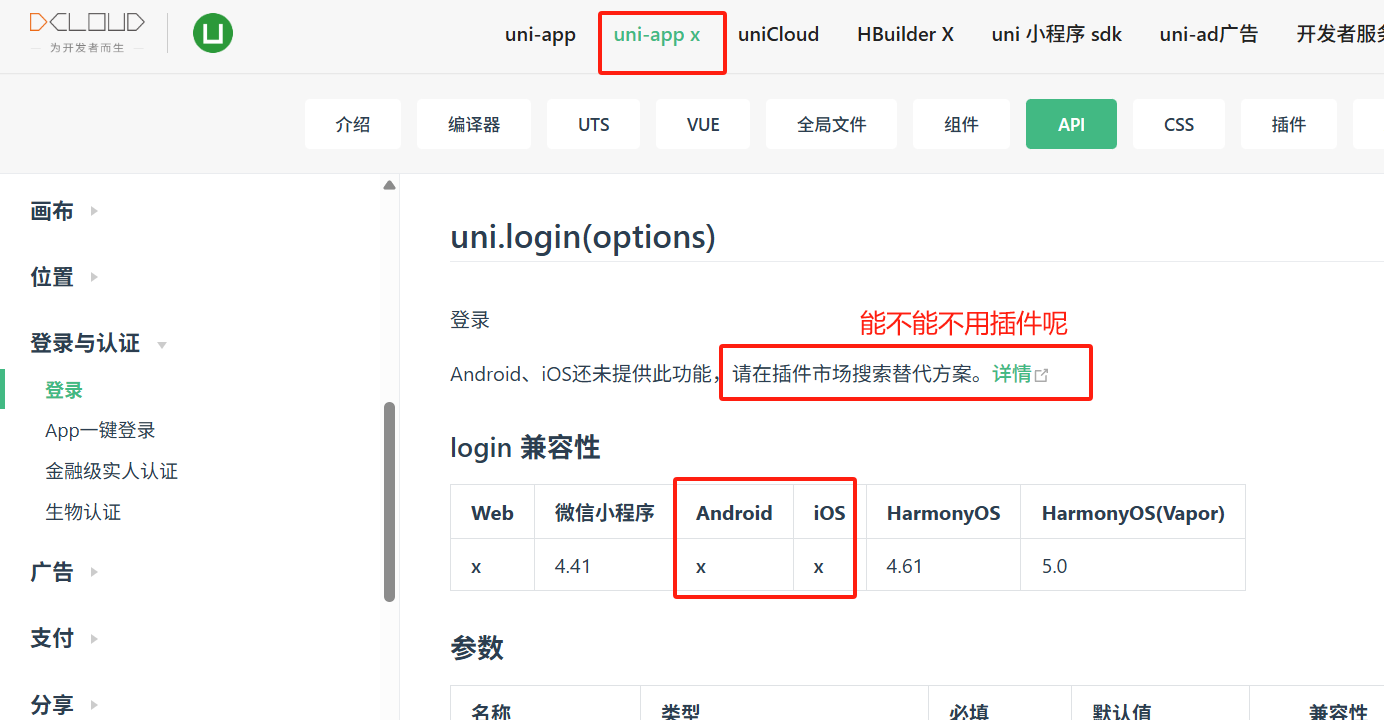The height and width of the screenshot is (720, 1384).
Task: Expand the 广告 sidebar section
Action: (64, 572)
